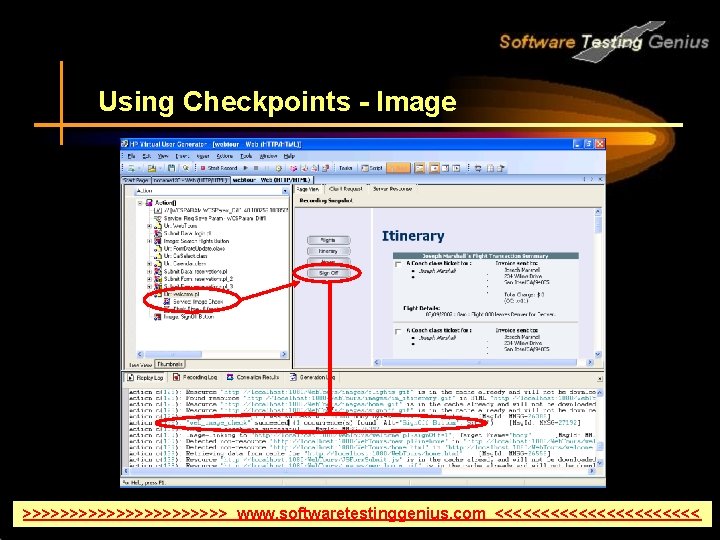This screenshot has height=540, width=720.
Task: Expand the Url: WebTours tree node
Action: (149, 226)
